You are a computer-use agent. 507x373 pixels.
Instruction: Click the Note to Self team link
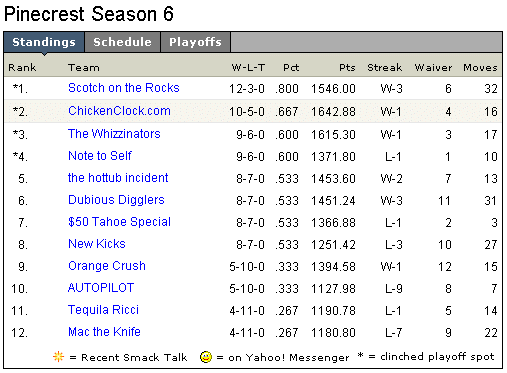coord(100,156)
